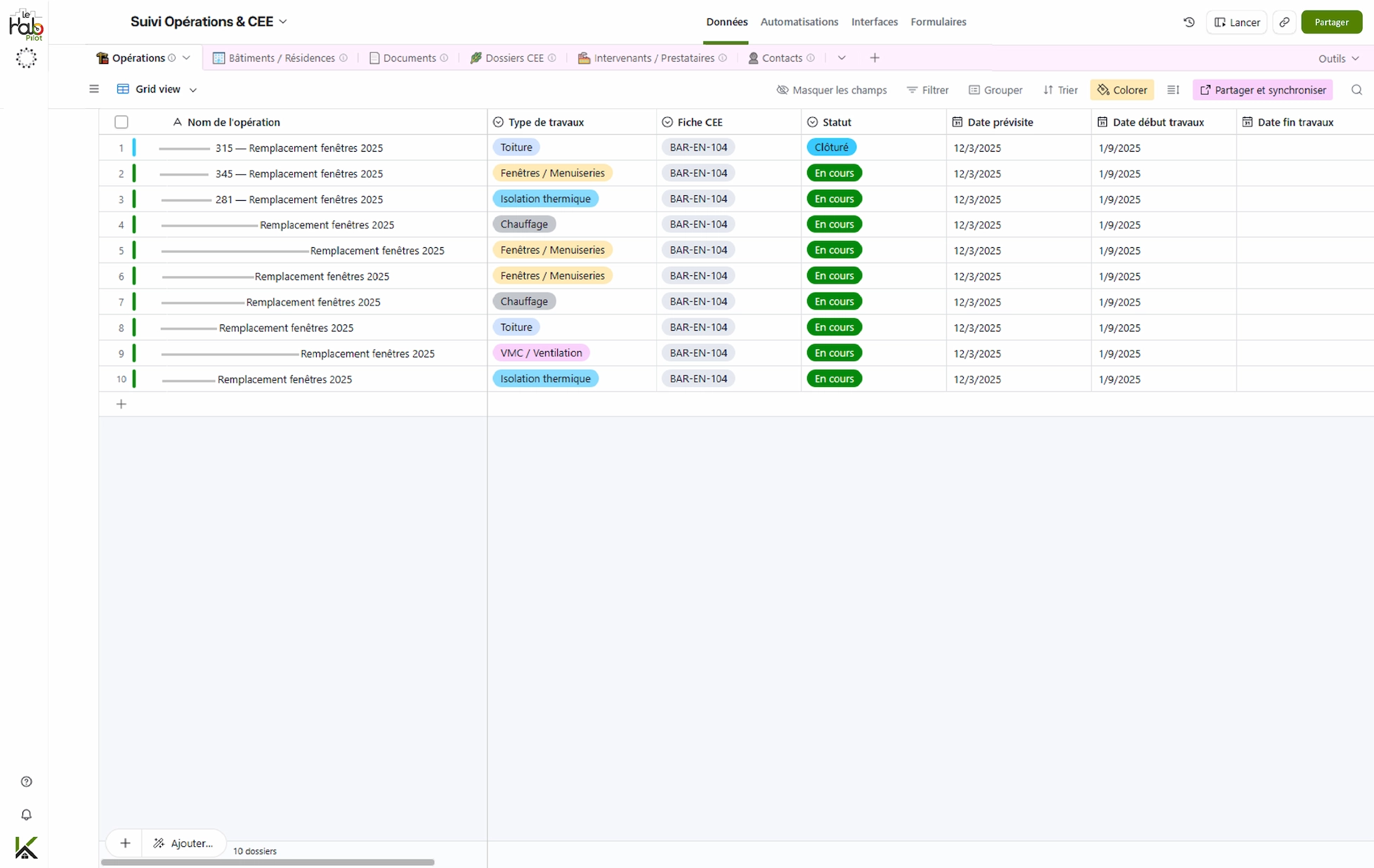Click the horizontal scrollbar at bottom
This screenshot has width=1374, height=868.
point(268,862)
